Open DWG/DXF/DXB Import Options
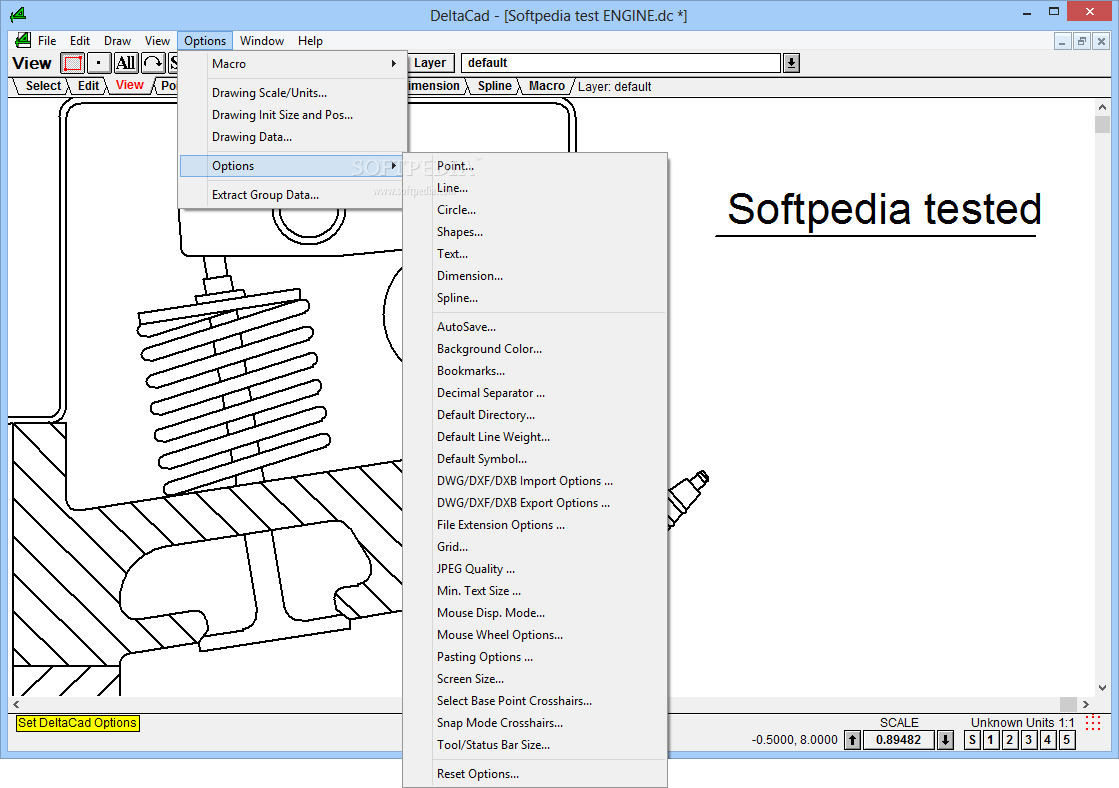The image size is (1119, 788). tap(535, 481)
